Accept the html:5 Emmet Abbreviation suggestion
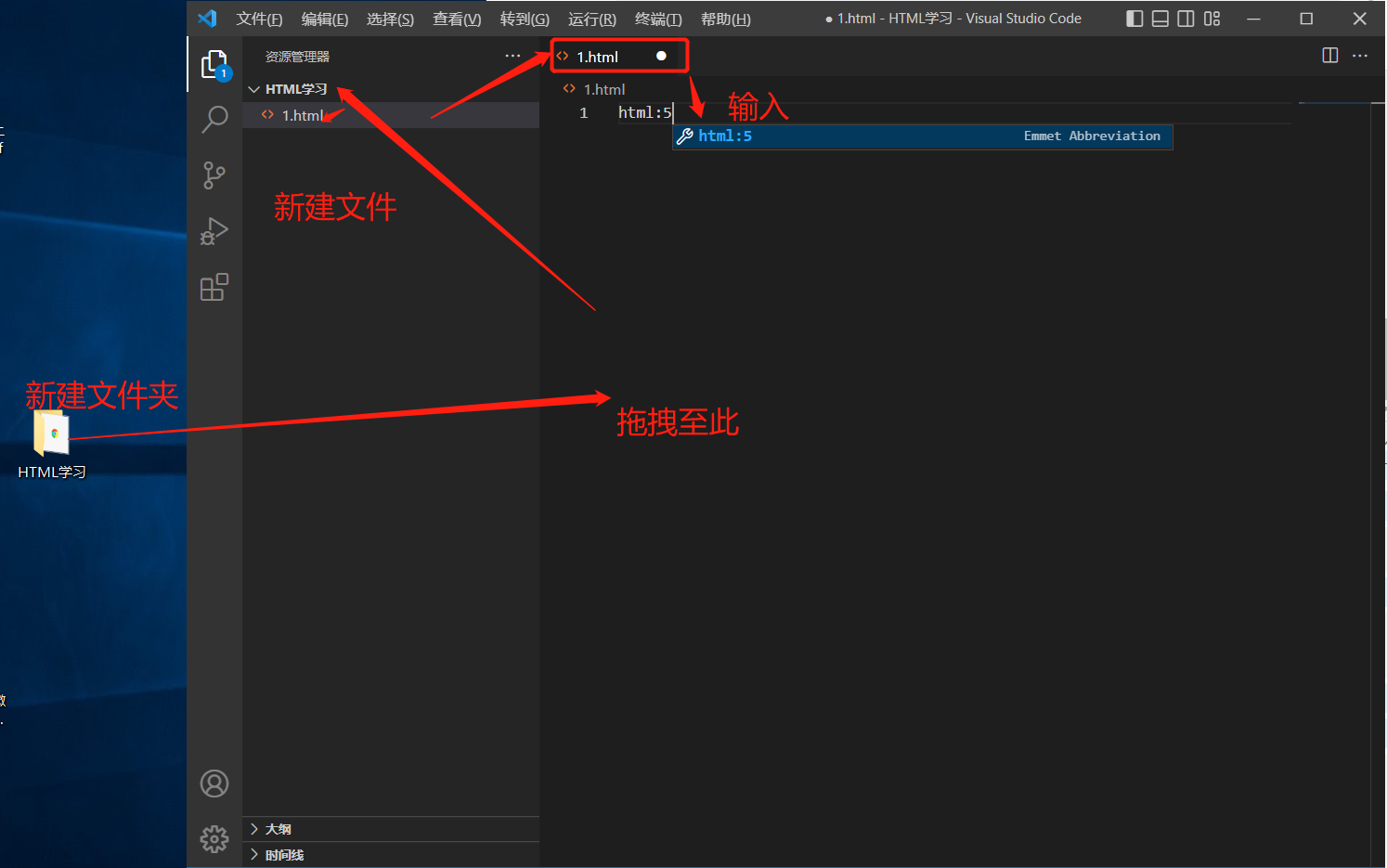The image size is (1387, 868). (x=923, y=136)
